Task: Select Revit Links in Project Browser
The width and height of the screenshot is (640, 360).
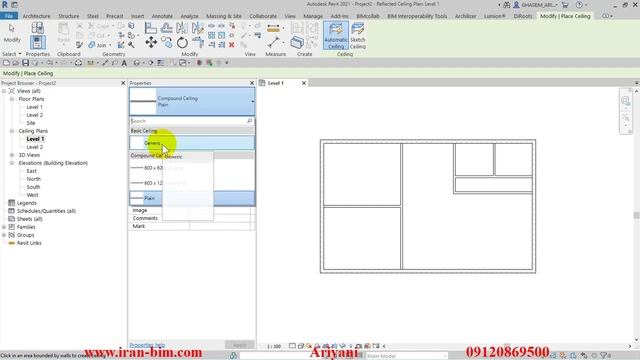Action: pyautogui.click(x=29, y=243)
